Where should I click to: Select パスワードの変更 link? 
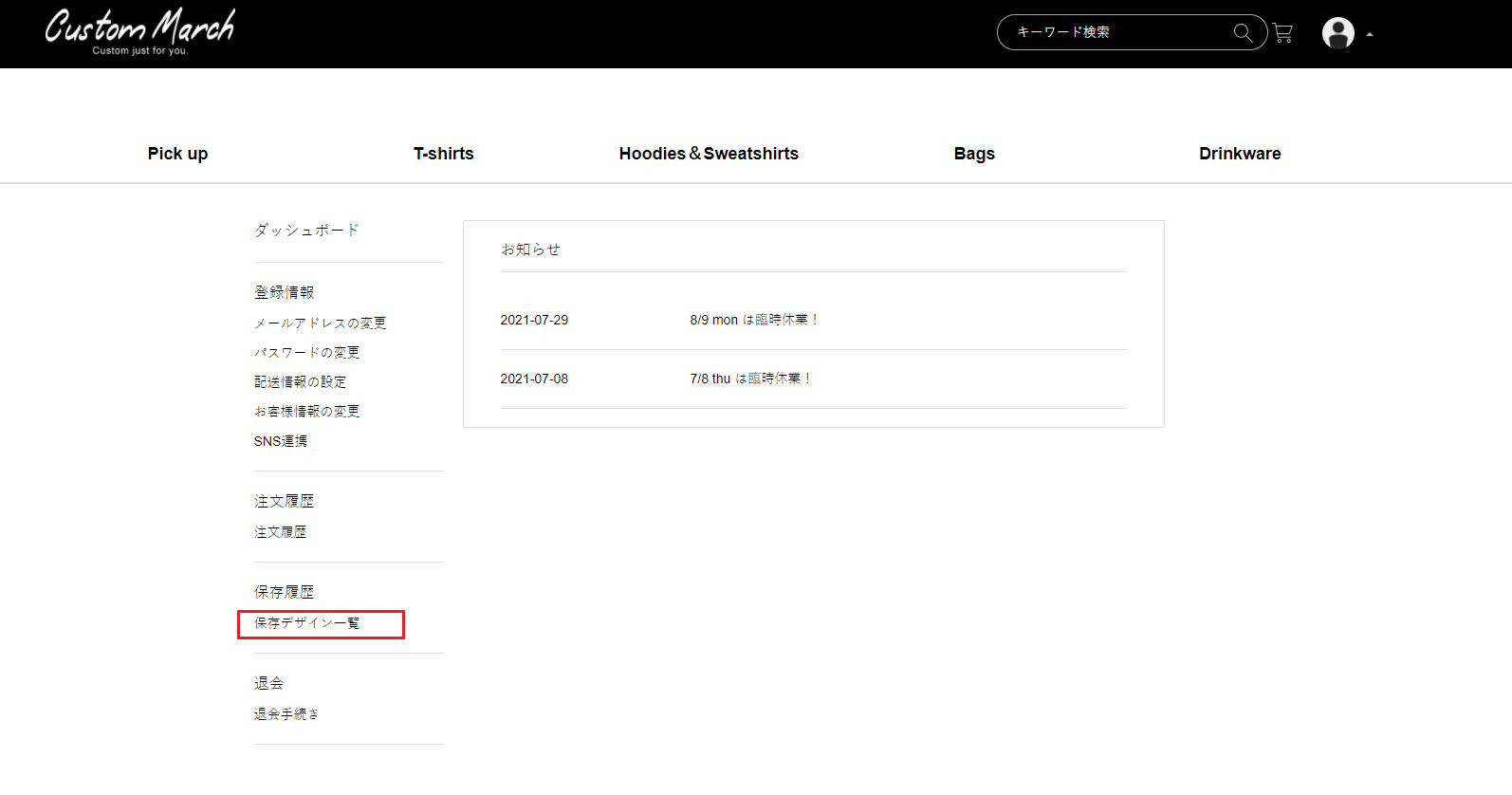[x=306, y=352]
